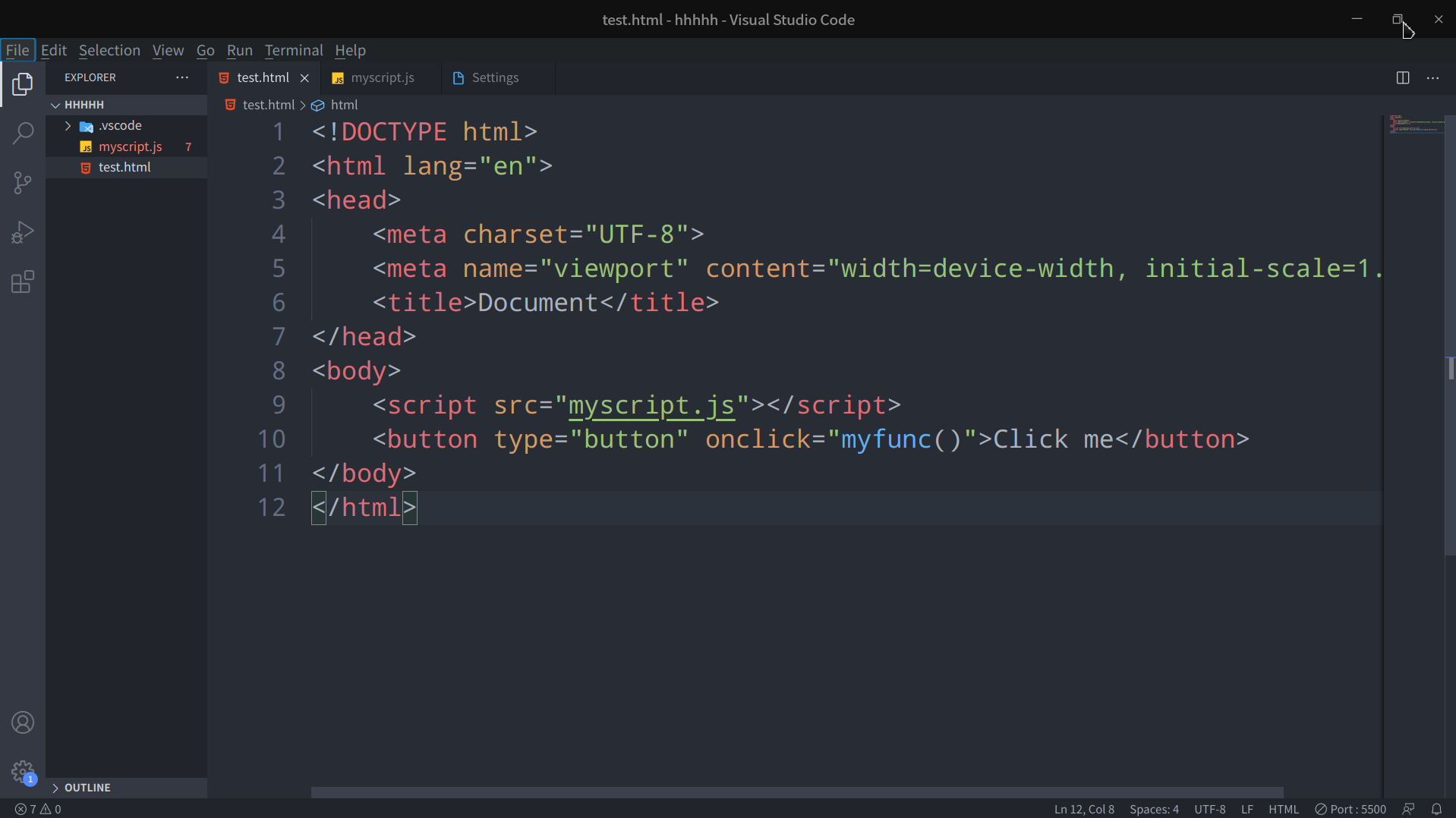Click HTML language mode selector
The height and width of the screenshot is (818, 1456).
(1284, 809)
